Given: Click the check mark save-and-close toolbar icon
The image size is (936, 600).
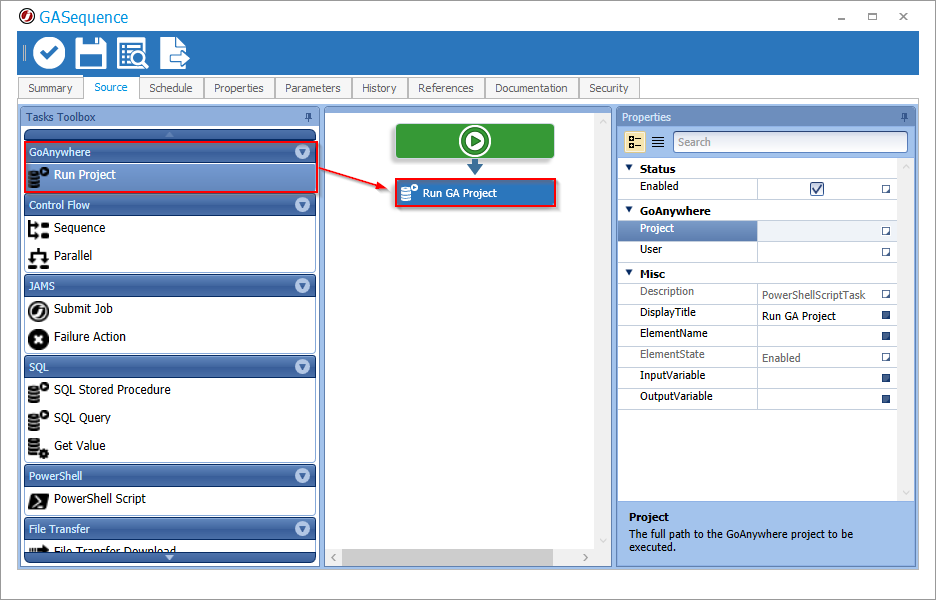Looking at the screenshot, I should pyautogui.click(x=49, y=53).
